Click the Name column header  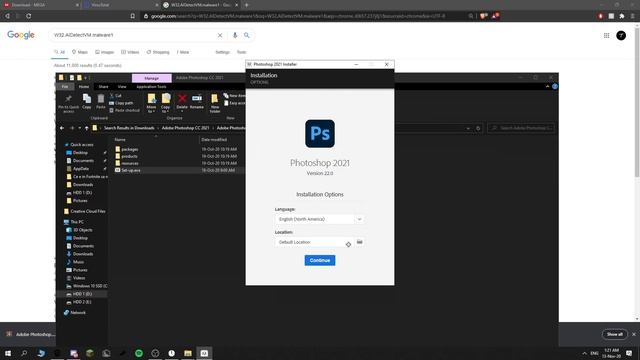[x=120, y=140]
